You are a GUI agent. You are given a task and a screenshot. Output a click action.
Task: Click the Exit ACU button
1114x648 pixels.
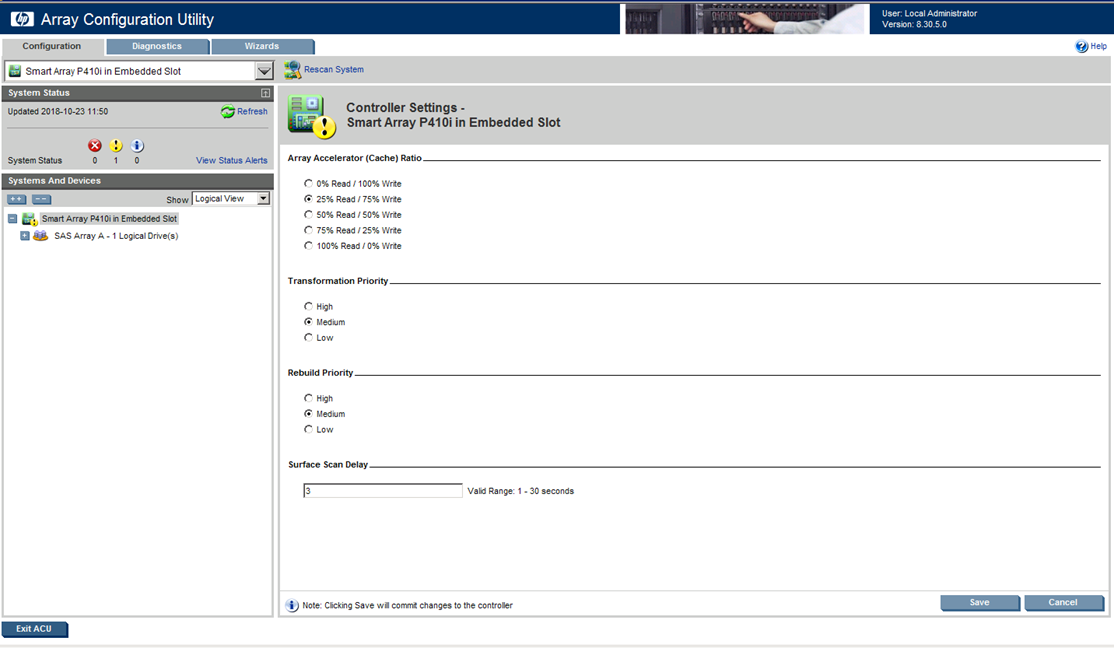[34, 629]
